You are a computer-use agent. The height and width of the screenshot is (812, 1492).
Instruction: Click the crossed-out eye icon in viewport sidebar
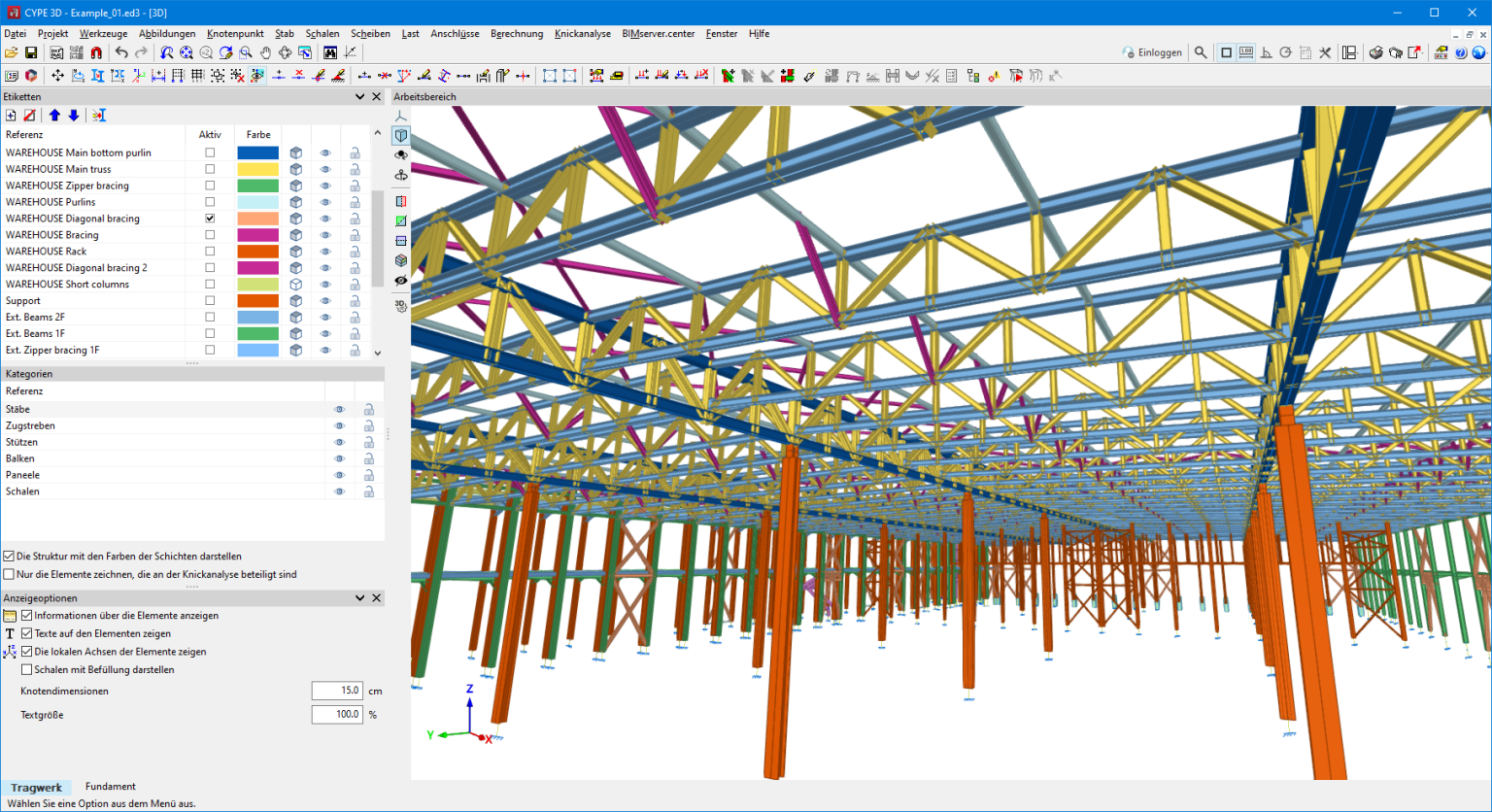pyautogui.click(x=400, y=281)
